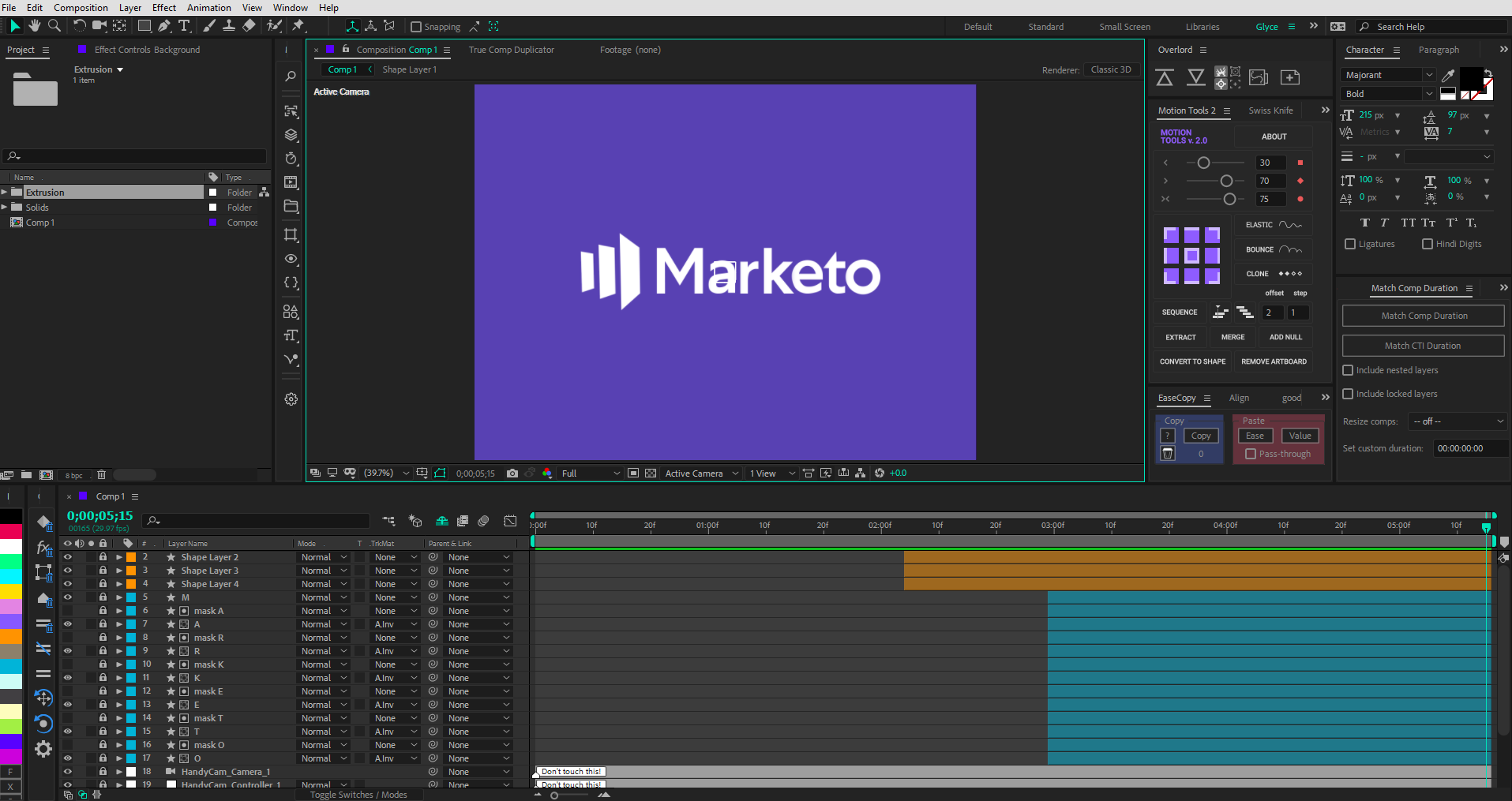Viewport: 1512px width, 801px height.
Task: Click the search magnifier in vertical toolbar
Action: pos(291,77)
